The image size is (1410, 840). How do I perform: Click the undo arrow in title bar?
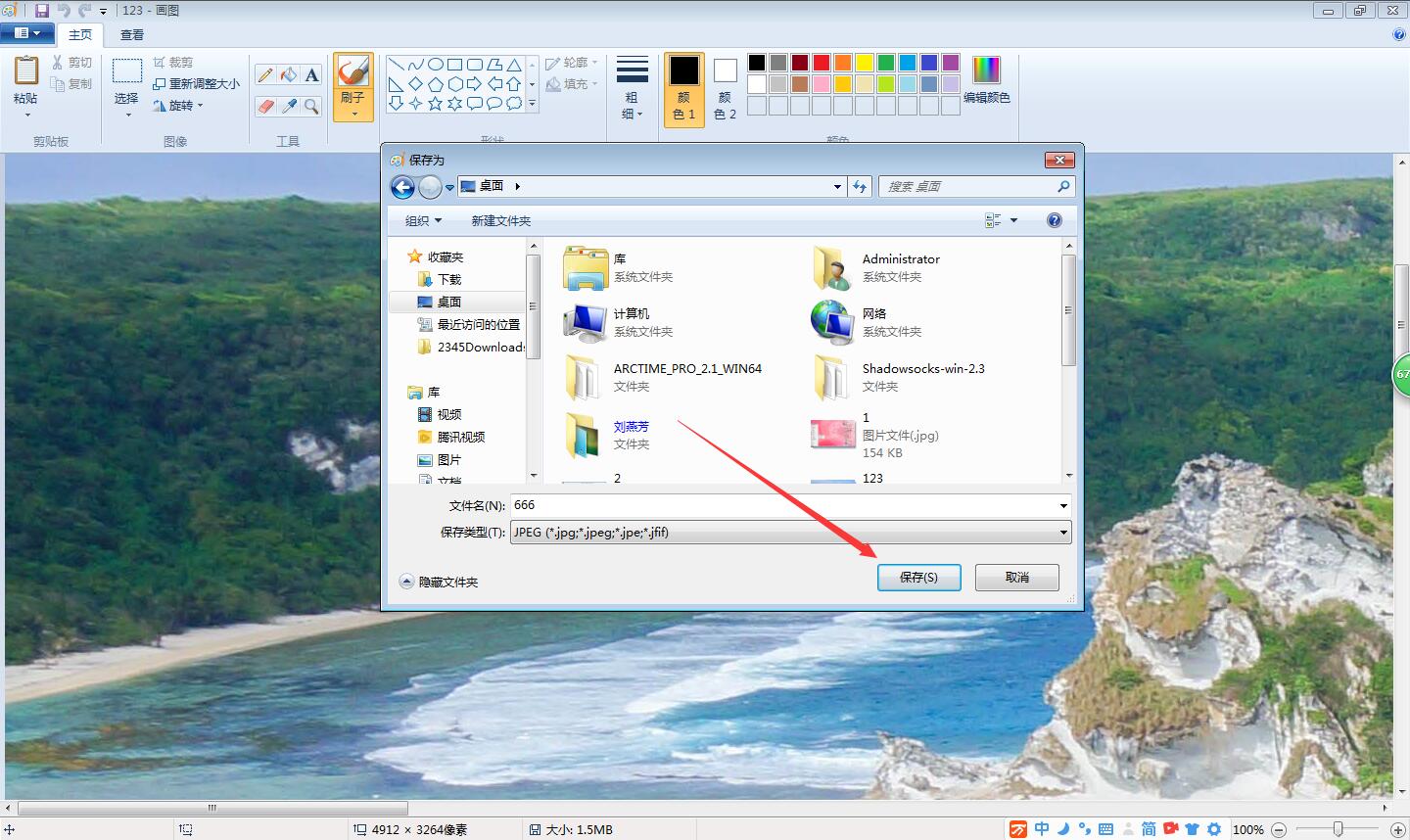[x=64, y=11]
